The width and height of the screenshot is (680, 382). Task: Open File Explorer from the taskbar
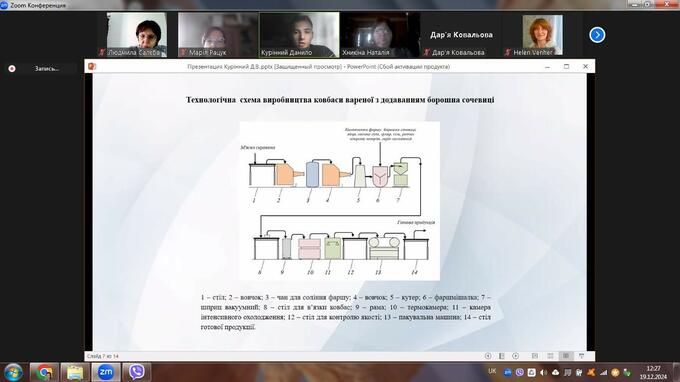tap(75, 372)
